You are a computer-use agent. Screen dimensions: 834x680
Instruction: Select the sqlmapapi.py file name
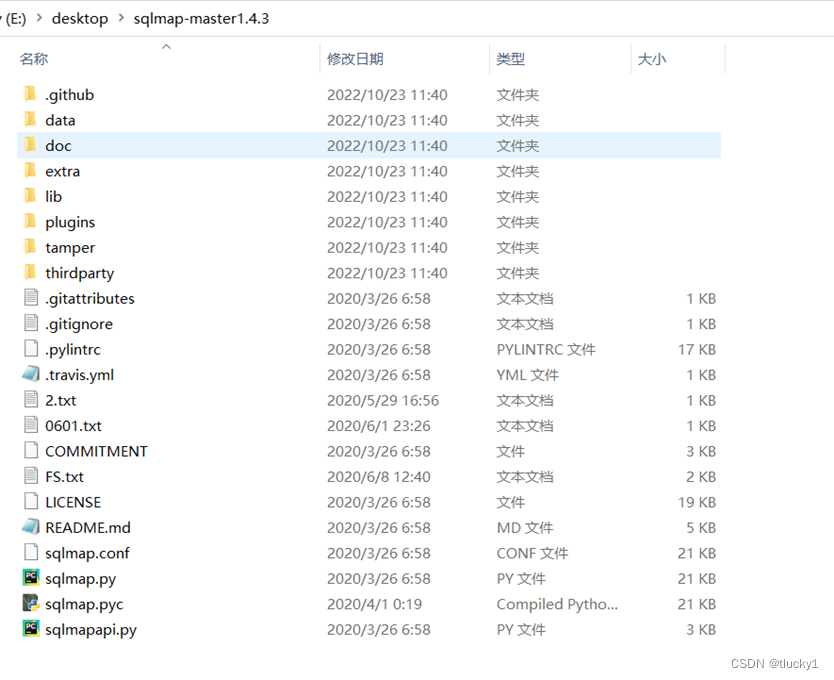coord(91,631)
